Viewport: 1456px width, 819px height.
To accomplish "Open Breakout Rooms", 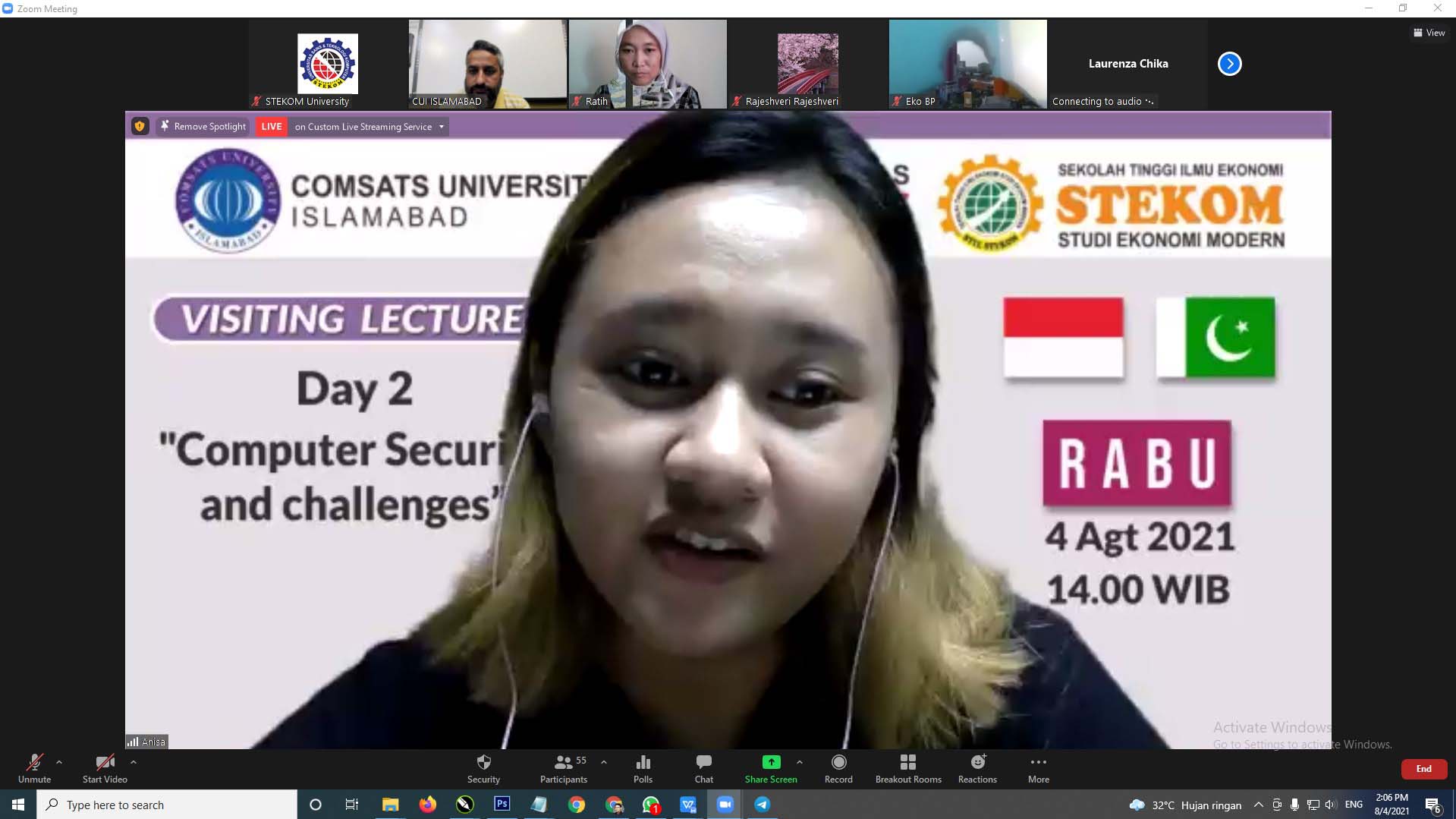I will [x=908, y=768].
